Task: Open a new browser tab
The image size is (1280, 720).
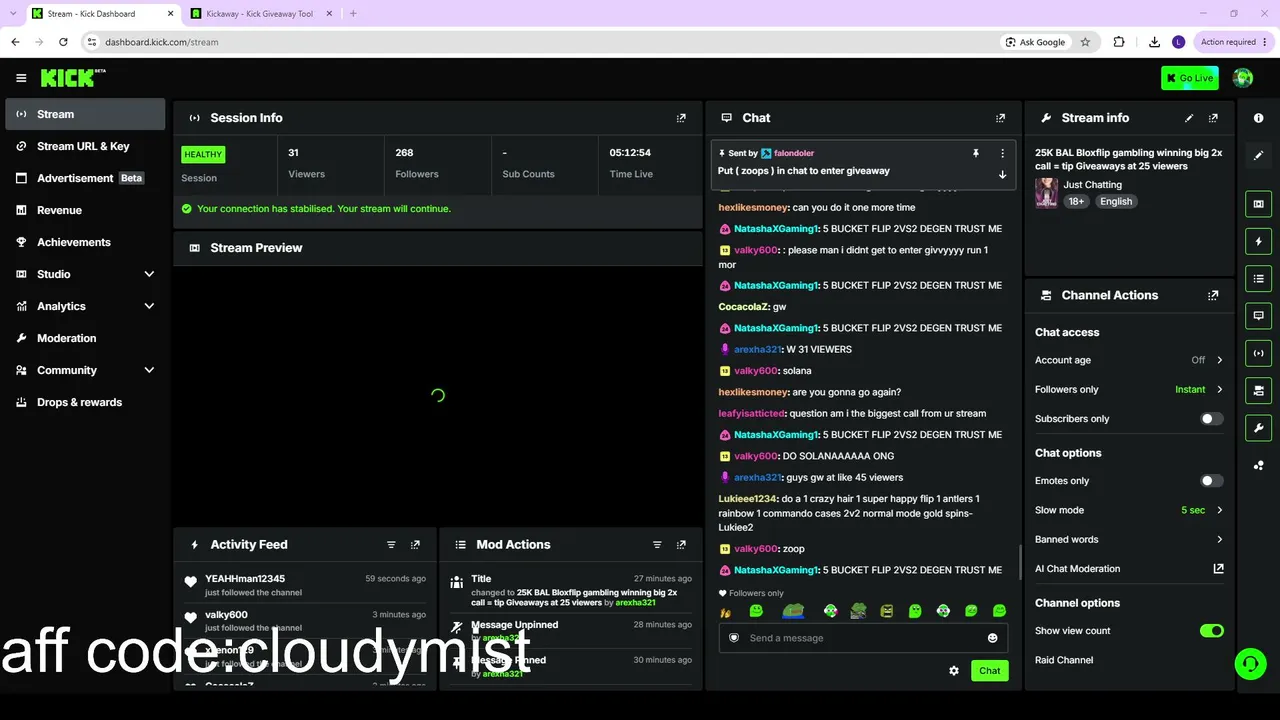Action: coord(353,14)
